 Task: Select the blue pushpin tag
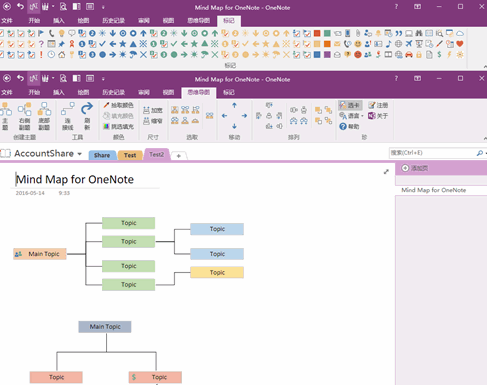point(62,44)
